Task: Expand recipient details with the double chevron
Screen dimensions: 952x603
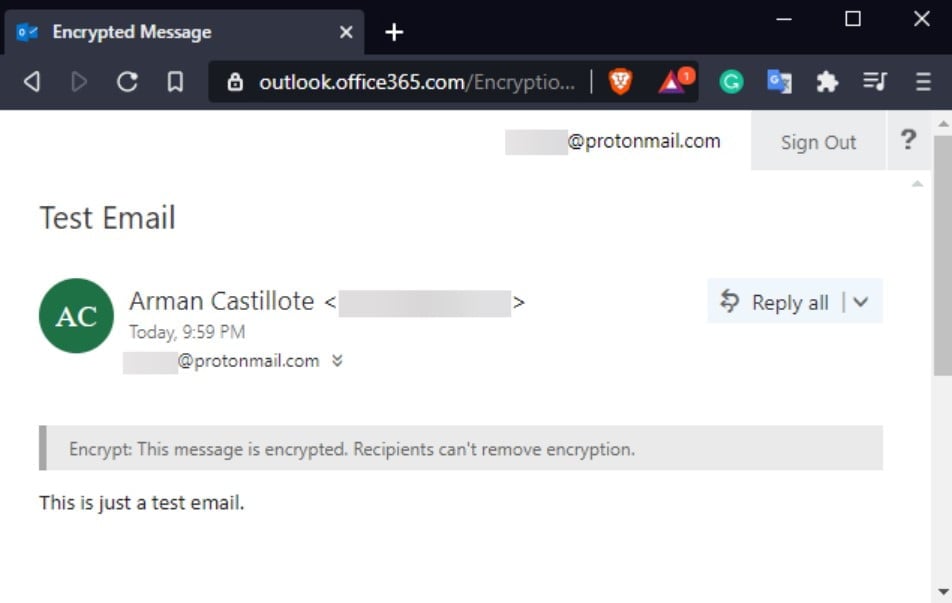Action: pos(337,361)
